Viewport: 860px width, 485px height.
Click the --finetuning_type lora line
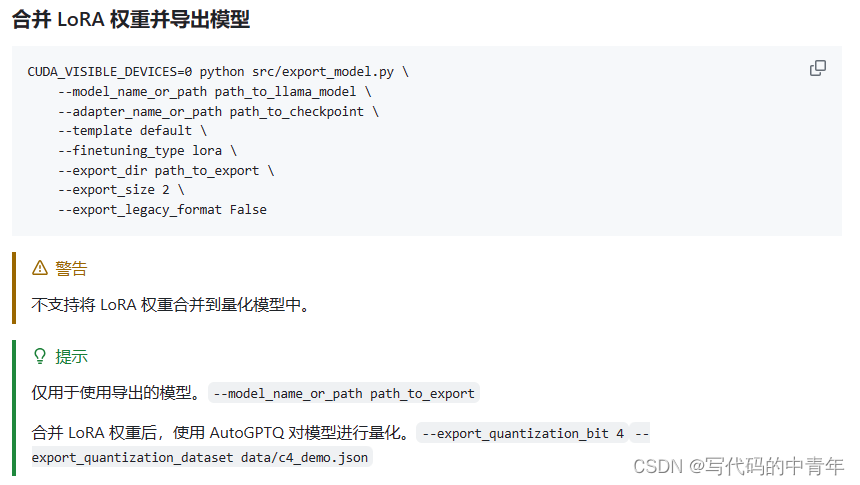(147, 150)
